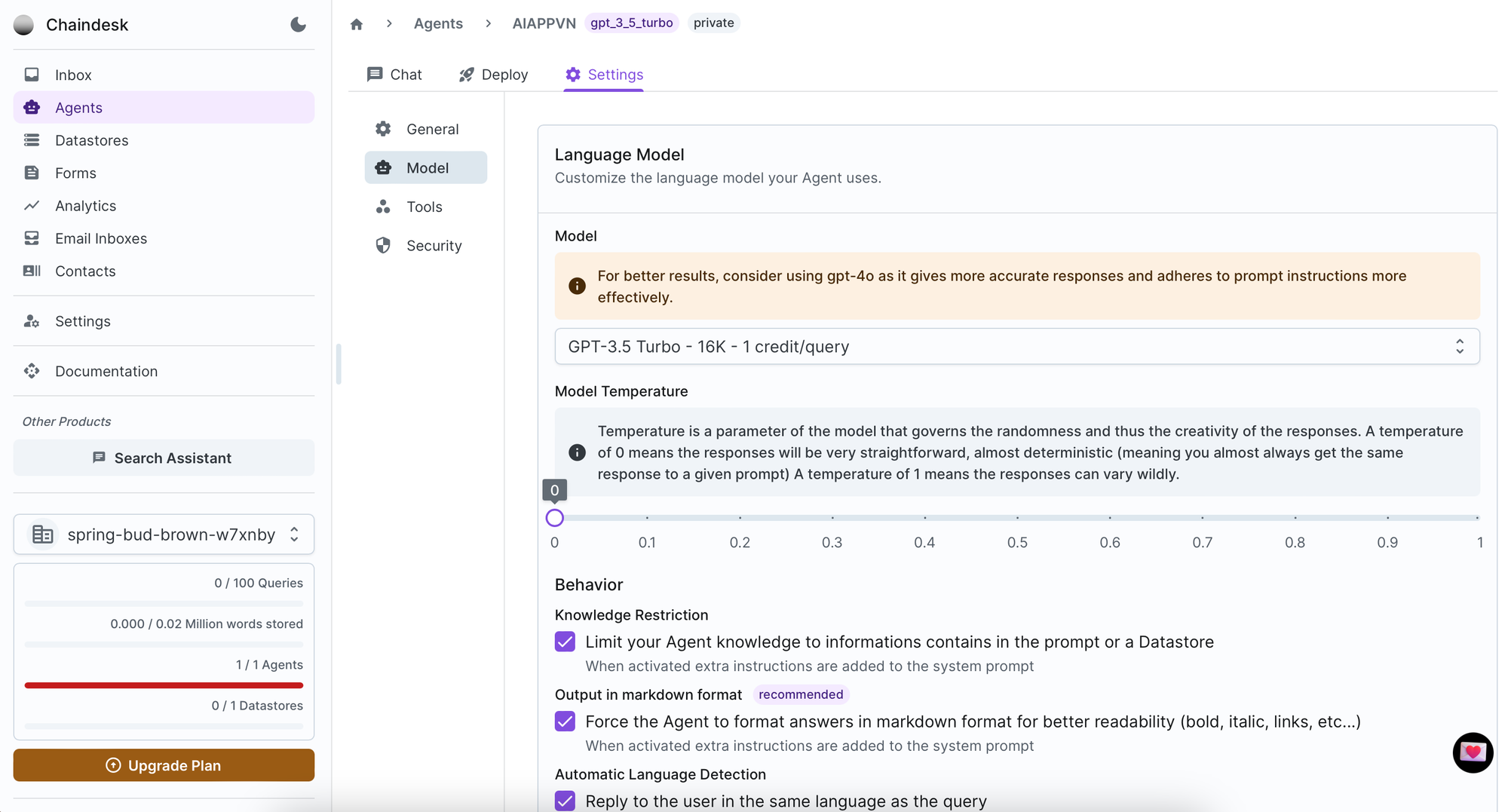This screenshot has height=812, width=1508.
Task: Click the Language Model heading
Action: click(x=619, y=155)
